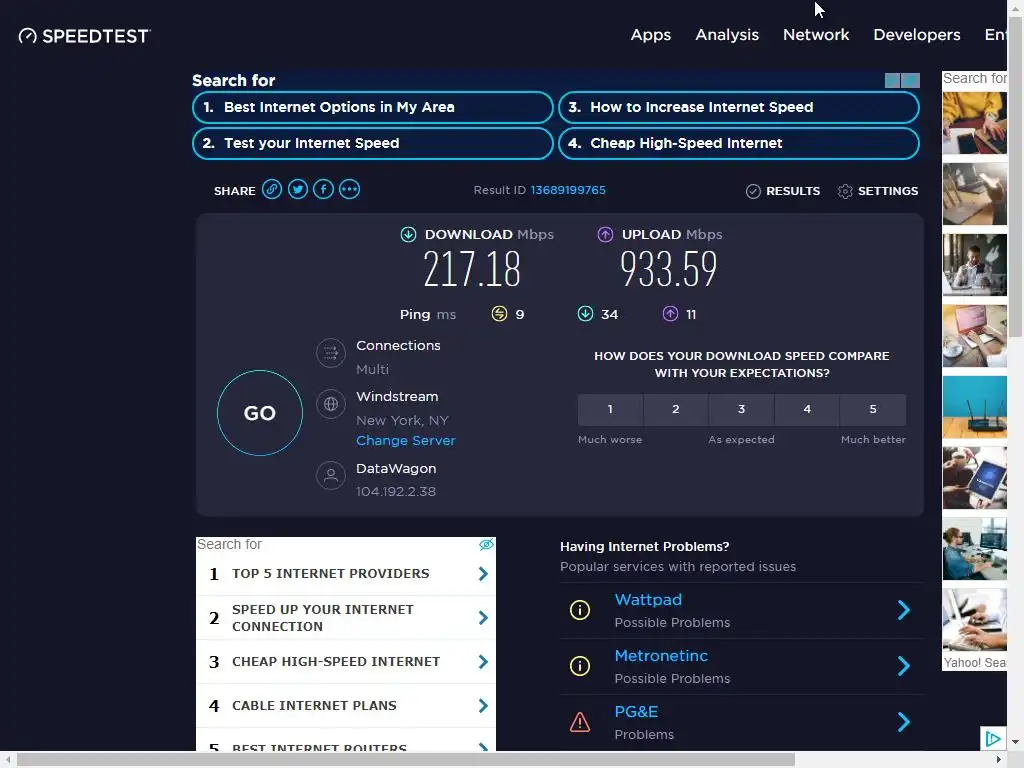
Task: Click Change Server link
Action: click(x=406, y=441)
